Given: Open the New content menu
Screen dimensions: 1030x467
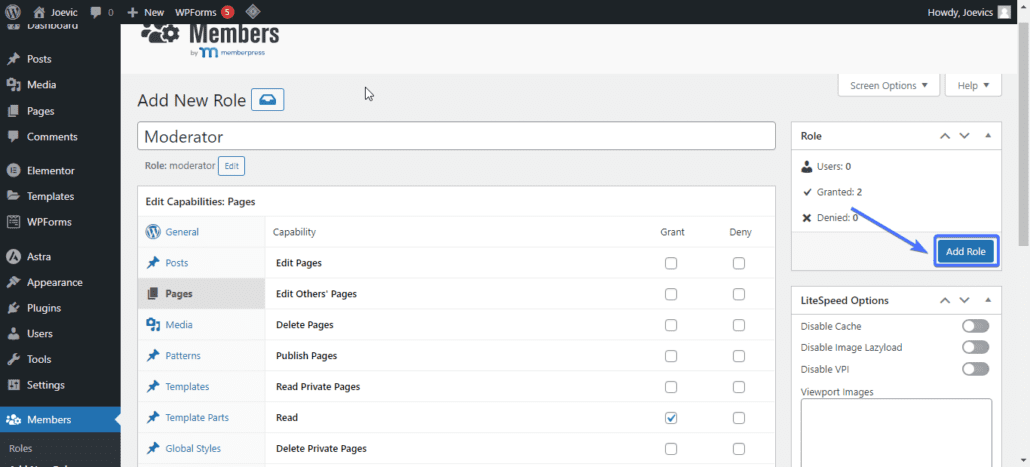Looking at the screenshot, I should pyautogui.click(x=145, y=12).
